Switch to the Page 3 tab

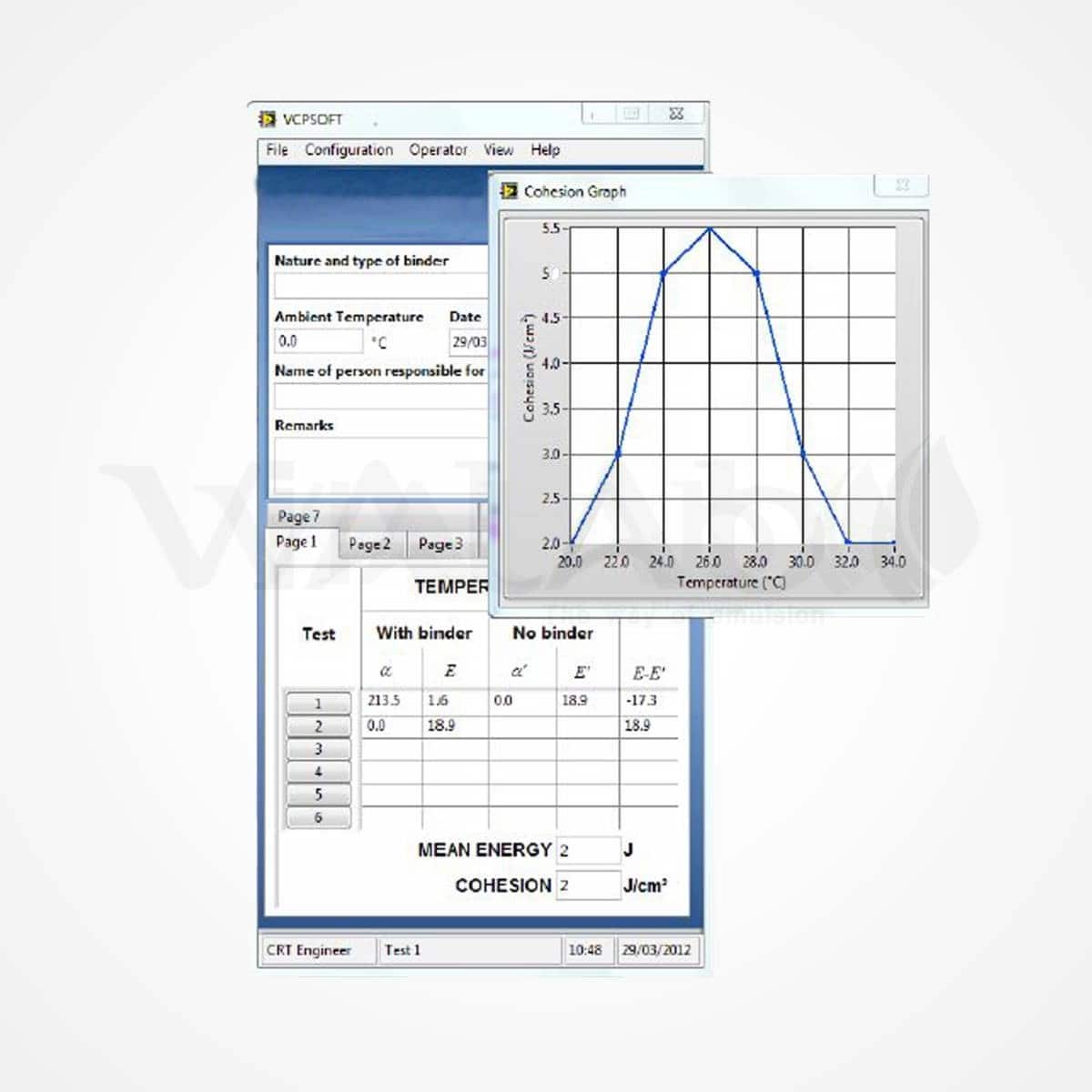click(x=442, y=544)
